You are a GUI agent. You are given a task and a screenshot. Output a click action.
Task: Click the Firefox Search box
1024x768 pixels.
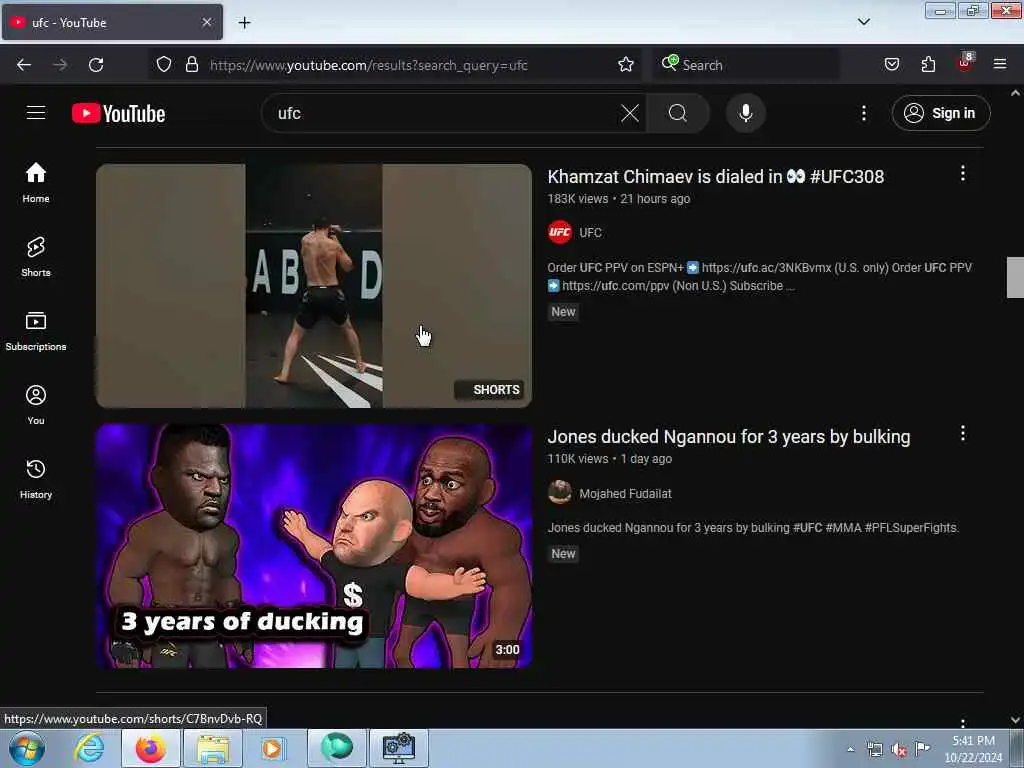(746, 65)
